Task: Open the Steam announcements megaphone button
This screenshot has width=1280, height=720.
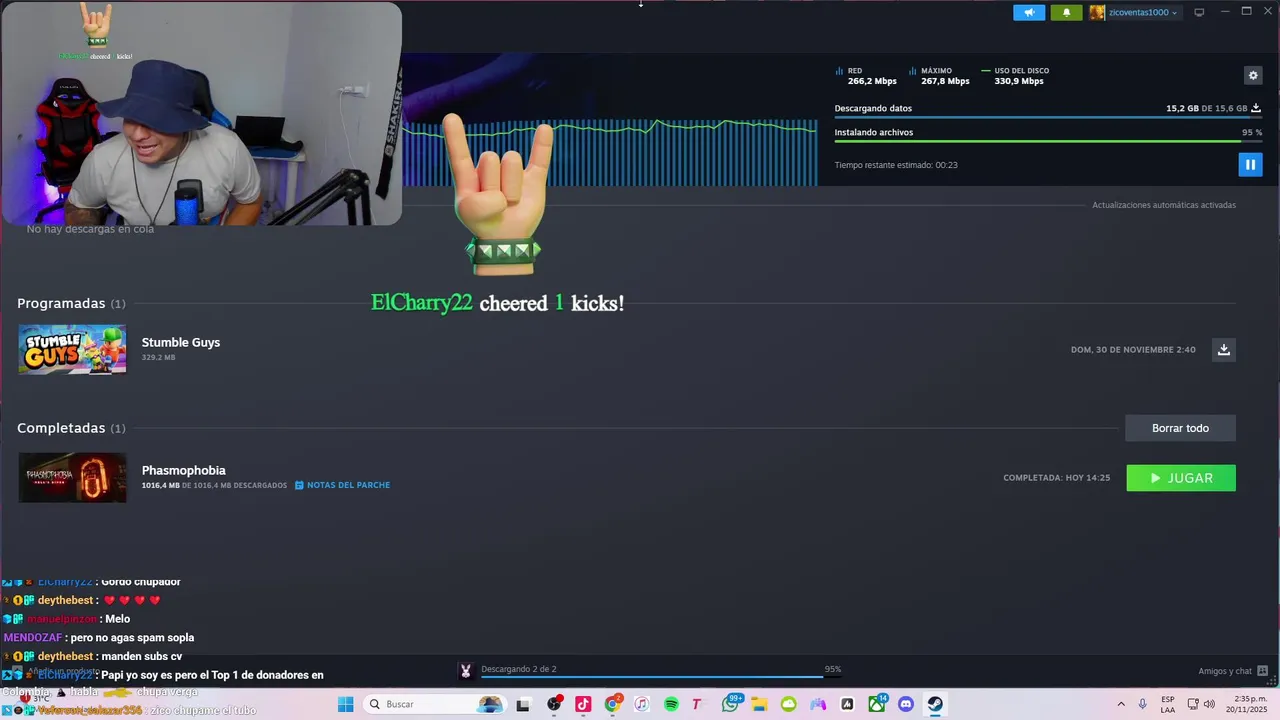Action: point(1029,13)
